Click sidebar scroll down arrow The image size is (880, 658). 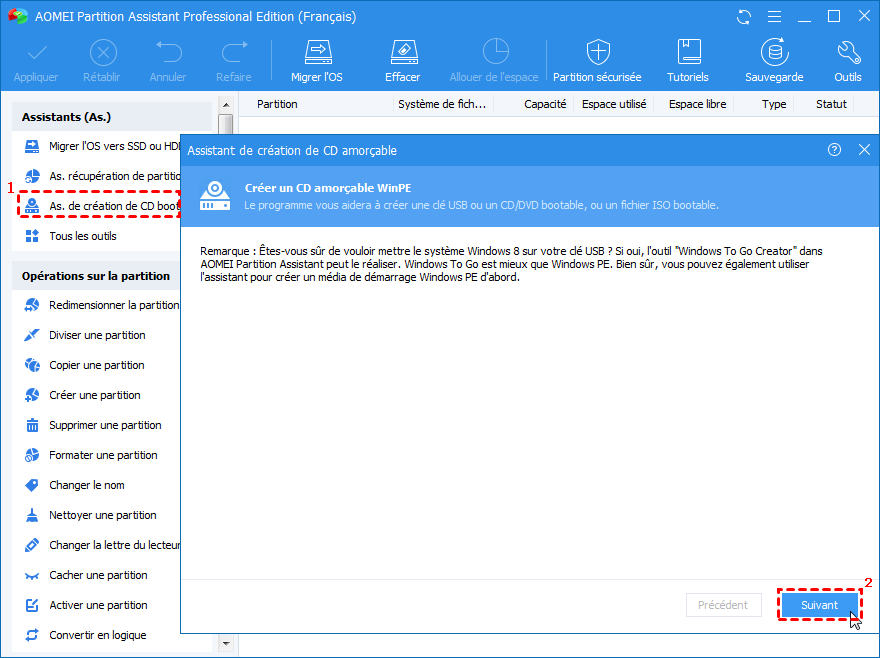pyautogui.click(x=226, y=643)
